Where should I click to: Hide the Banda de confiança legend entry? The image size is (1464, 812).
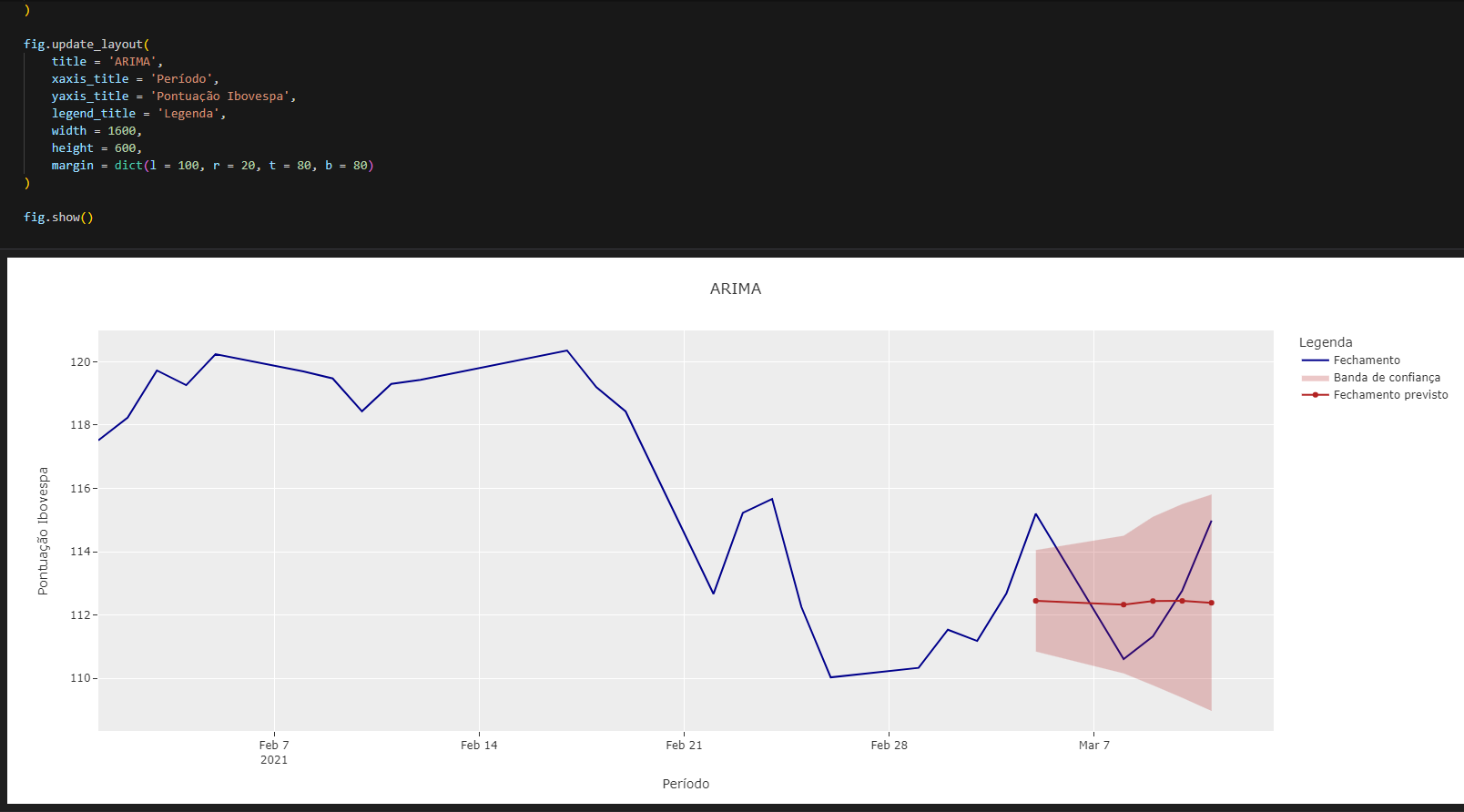point(1386,378)
